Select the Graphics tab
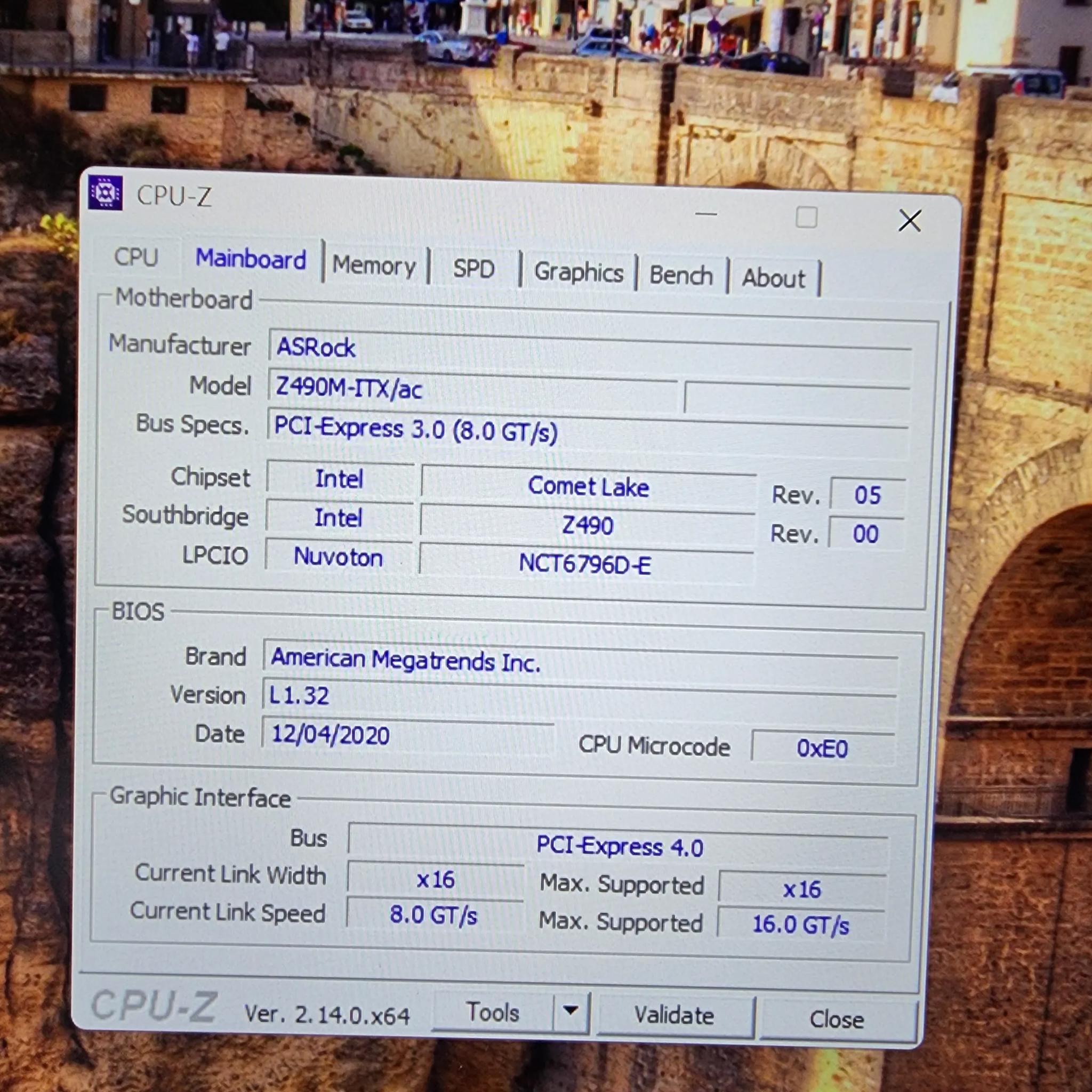1092x1092 pixels. point(578,272)
